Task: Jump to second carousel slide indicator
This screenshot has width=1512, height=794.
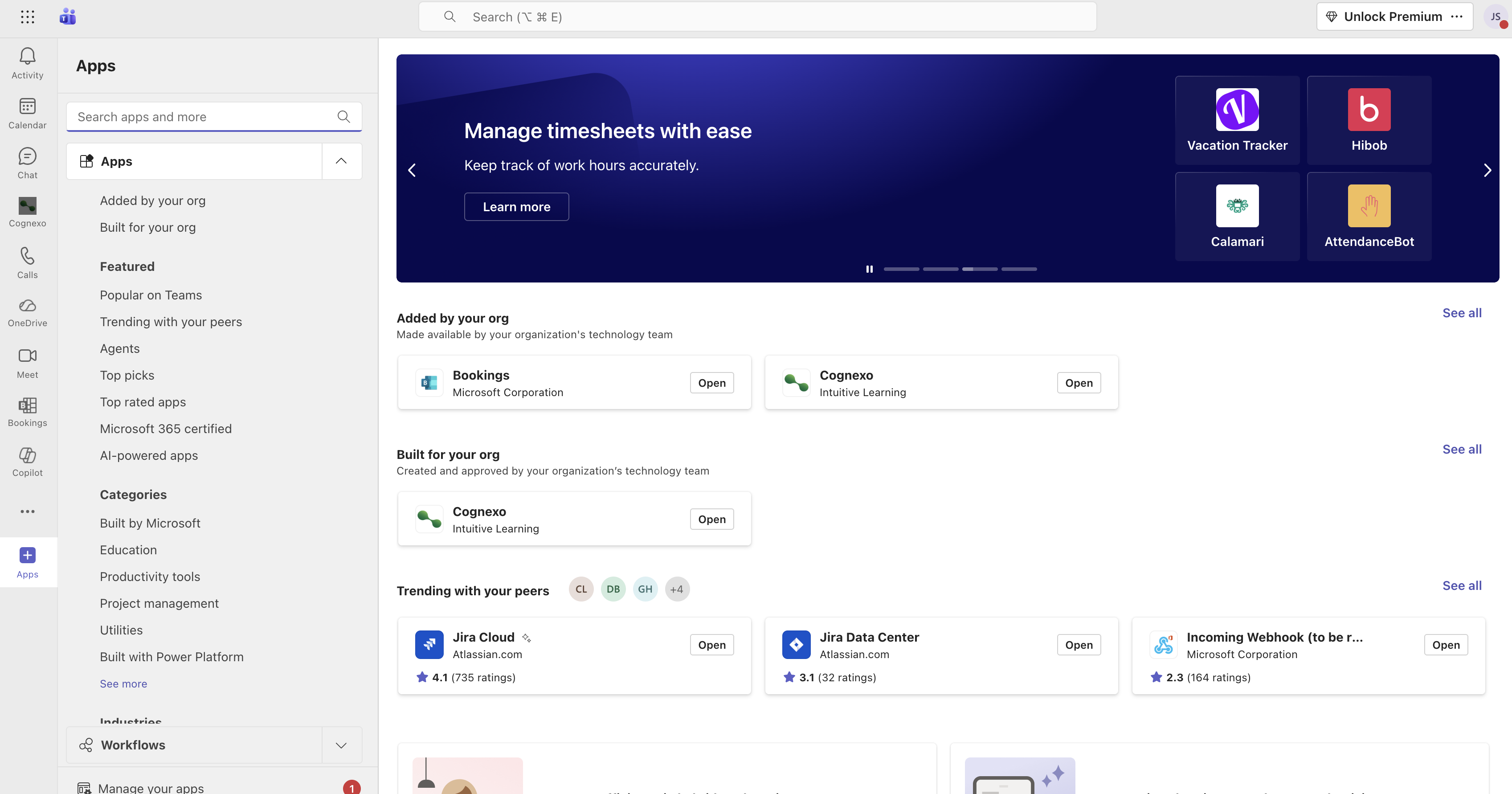Action: 941,269
